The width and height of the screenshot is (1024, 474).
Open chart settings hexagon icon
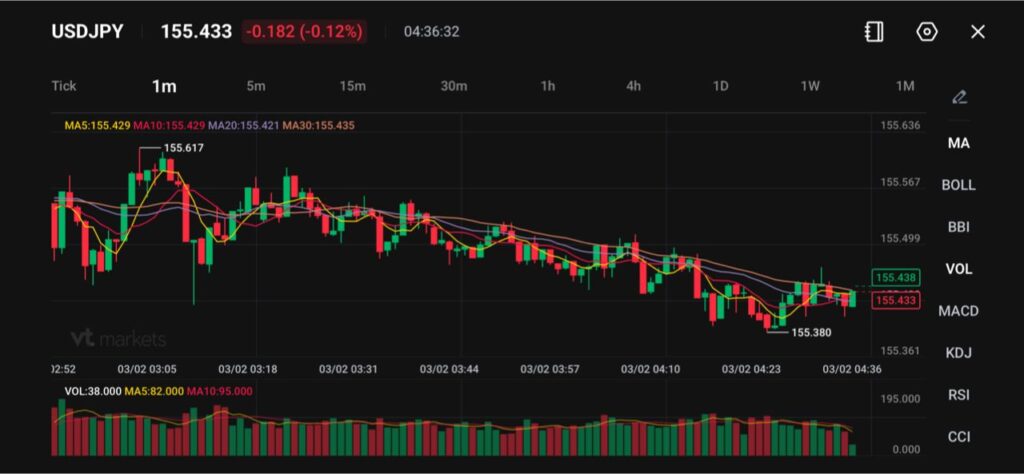coord(927,32)
